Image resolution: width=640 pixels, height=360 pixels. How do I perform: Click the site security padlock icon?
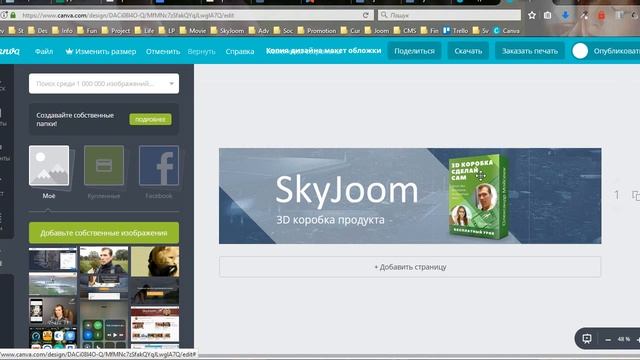[13, 15]
